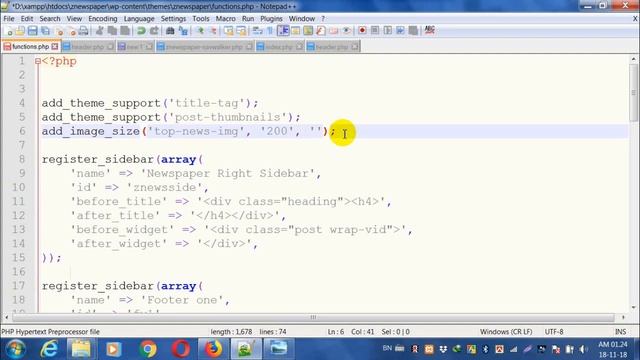
Task: Toggle INS insert mode in status bar
Action: pyautogui.click(x=620, y=332)
